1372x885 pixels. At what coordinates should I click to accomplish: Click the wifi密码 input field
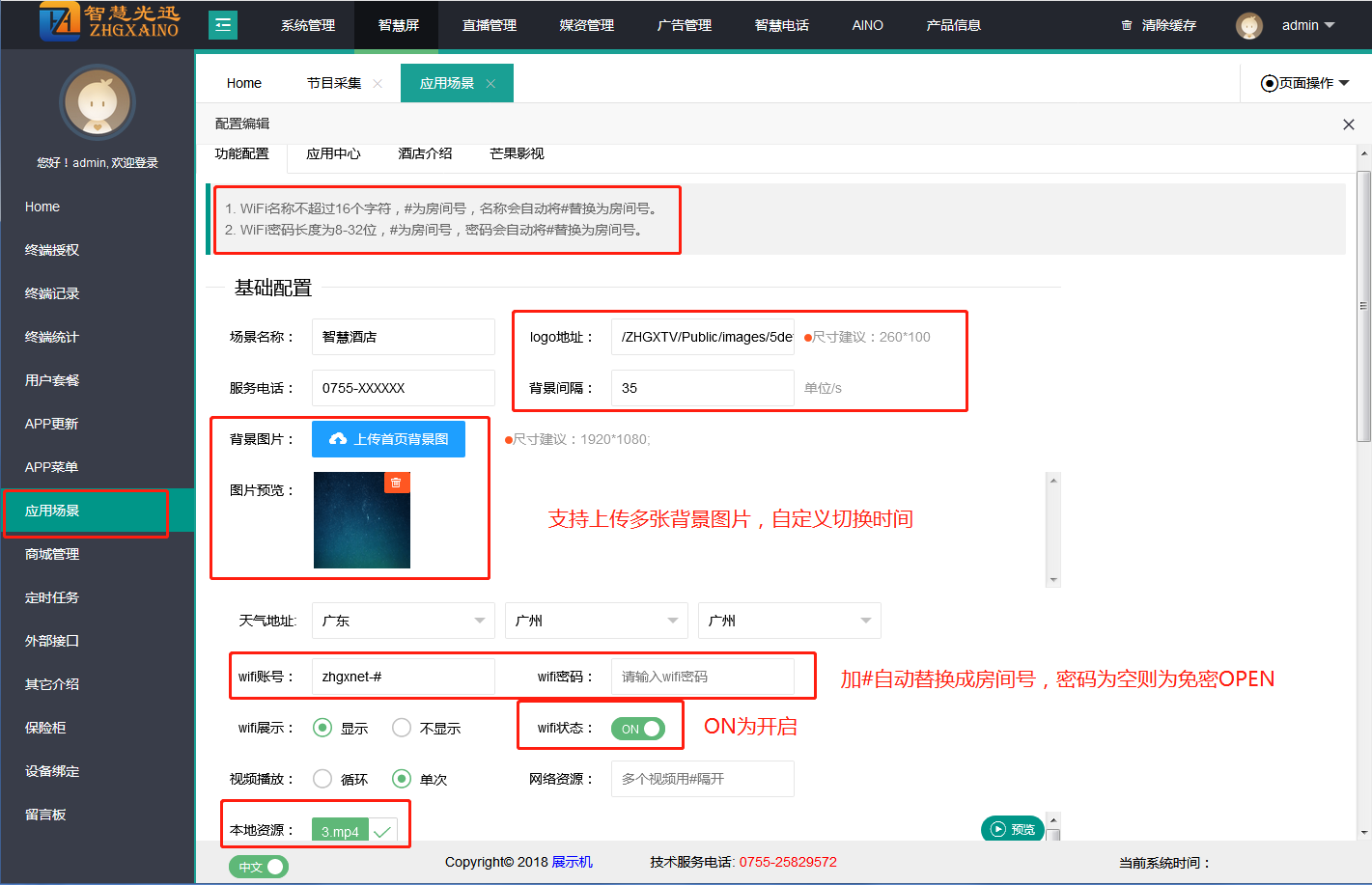702,677
